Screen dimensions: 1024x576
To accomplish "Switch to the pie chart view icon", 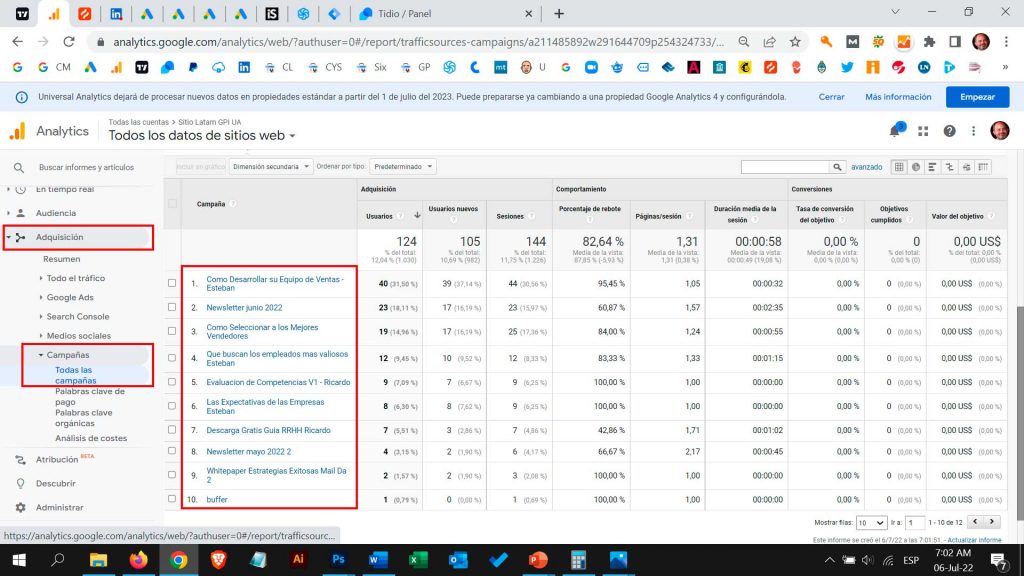I will (x=916, y=167).
